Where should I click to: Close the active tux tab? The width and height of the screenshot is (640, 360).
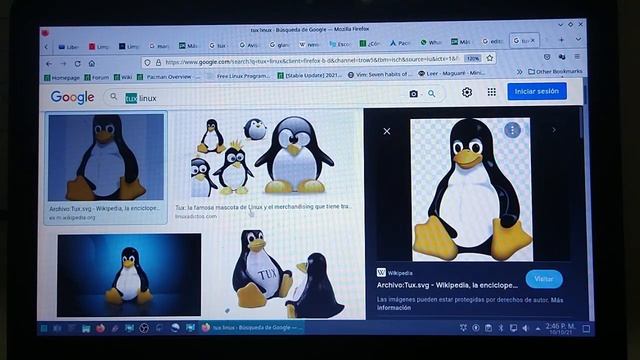(x=533, y=40)
